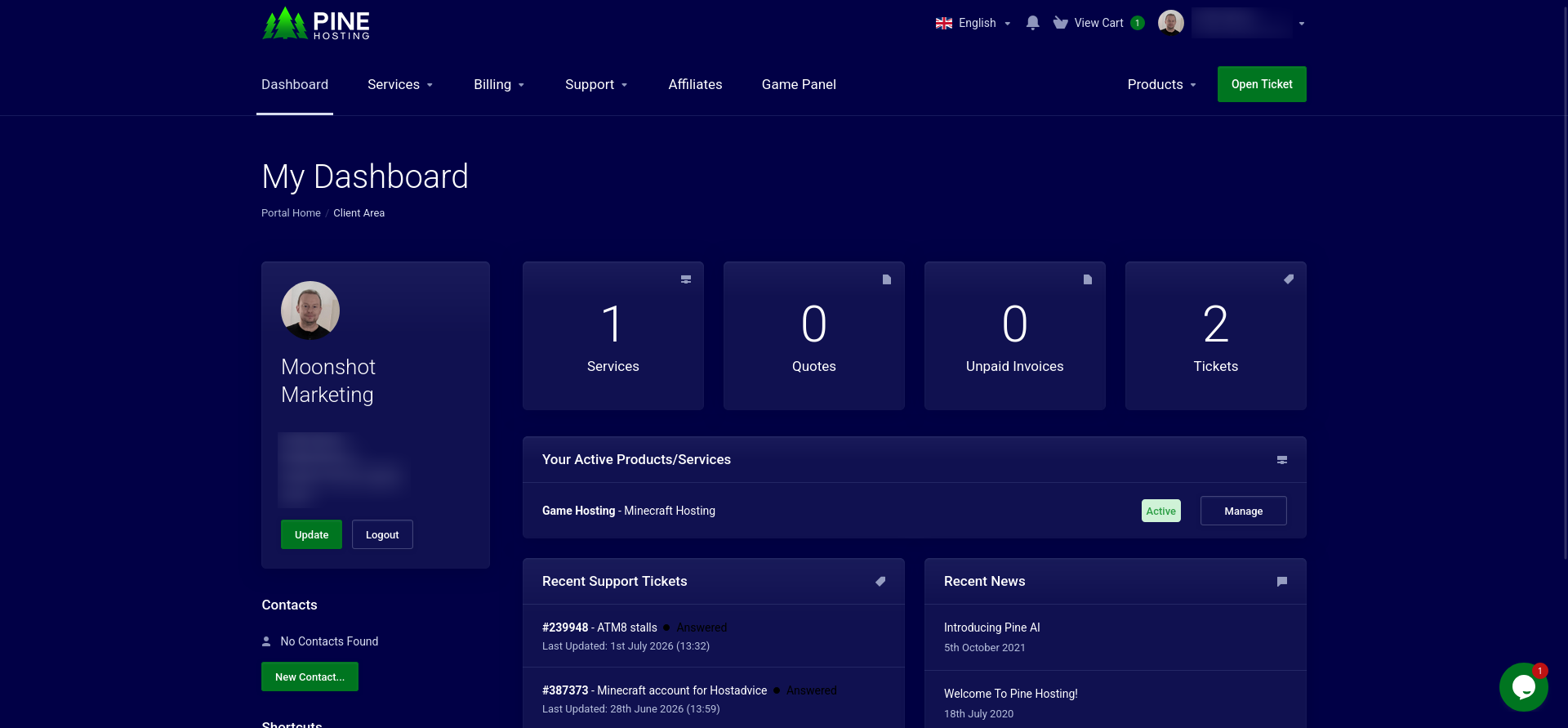The width and height of the screenshot is (1568, 728).
Task: Click the small user avatar in header
Action: pyautogui.click(x=1171, y=23)
